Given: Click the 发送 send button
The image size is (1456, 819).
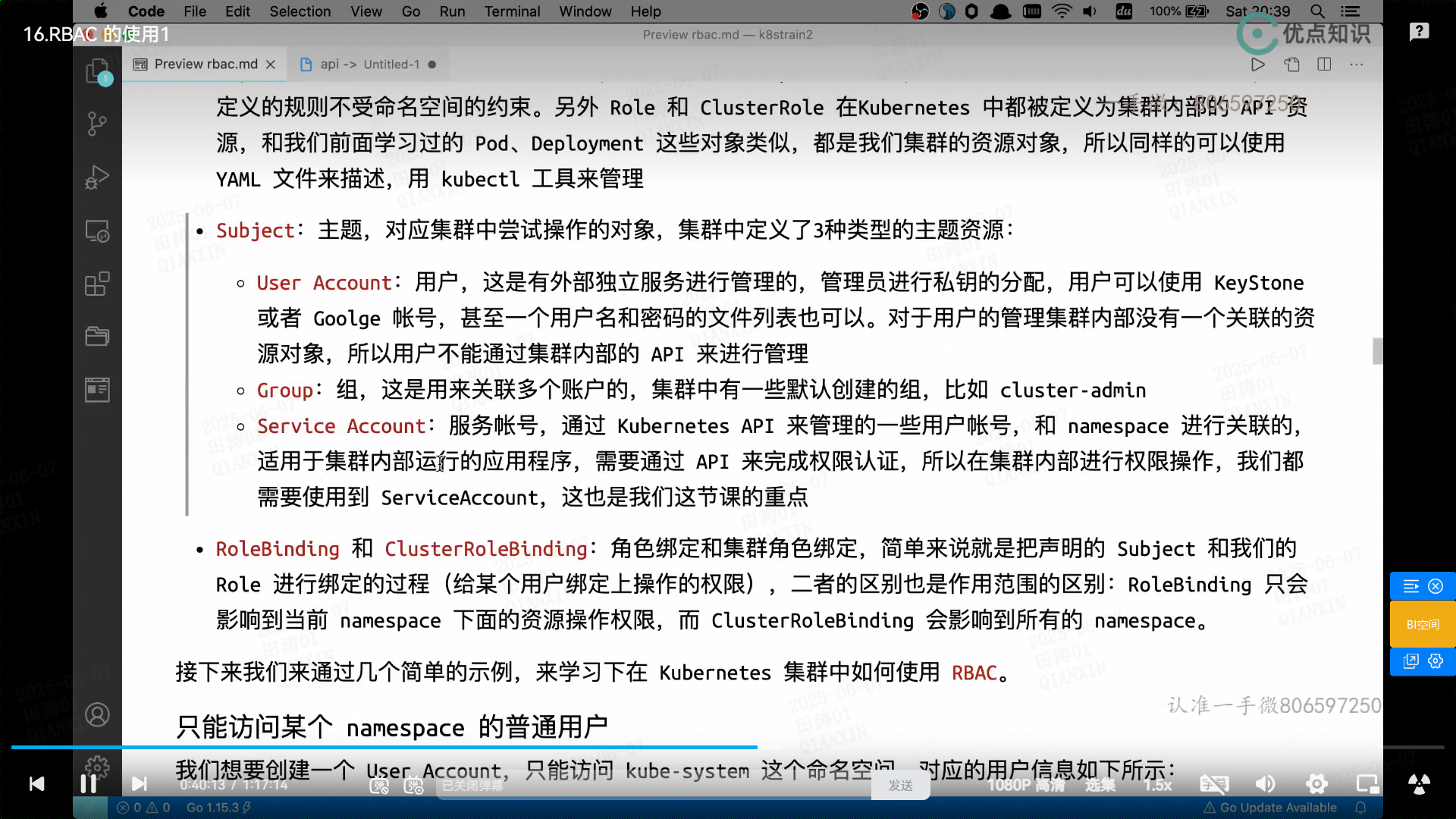Looking at the screenshot, I should click(900, 786).
